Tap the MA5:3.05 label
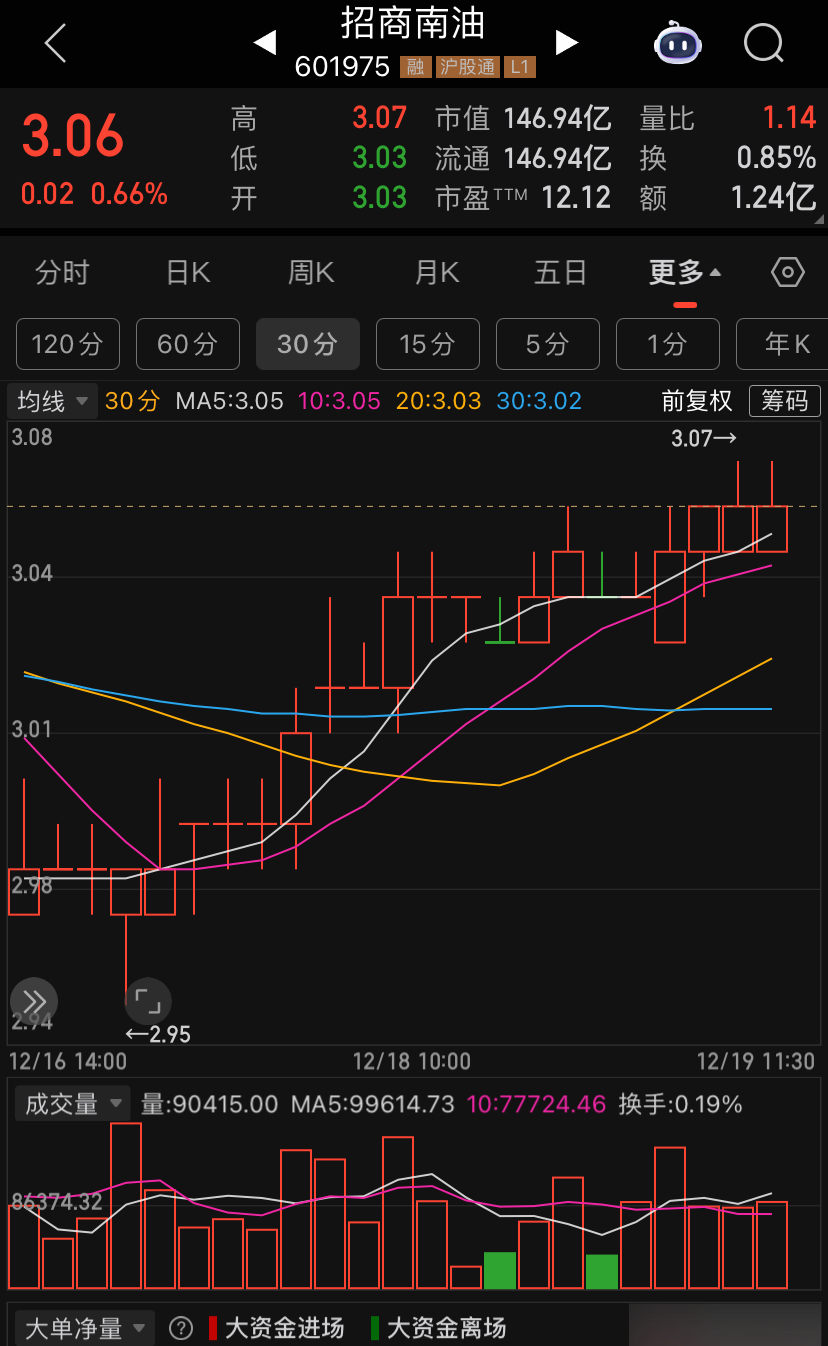Screen dimensions: 828x1346 point(229,401)
